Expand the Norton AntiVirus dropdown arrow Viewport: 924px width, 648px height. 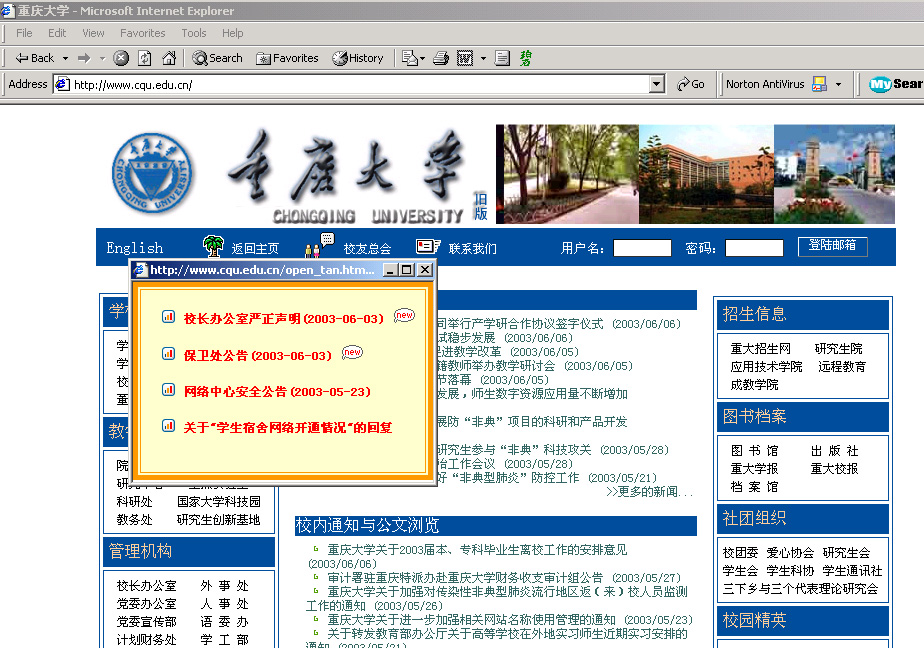(x=838, y=84)
